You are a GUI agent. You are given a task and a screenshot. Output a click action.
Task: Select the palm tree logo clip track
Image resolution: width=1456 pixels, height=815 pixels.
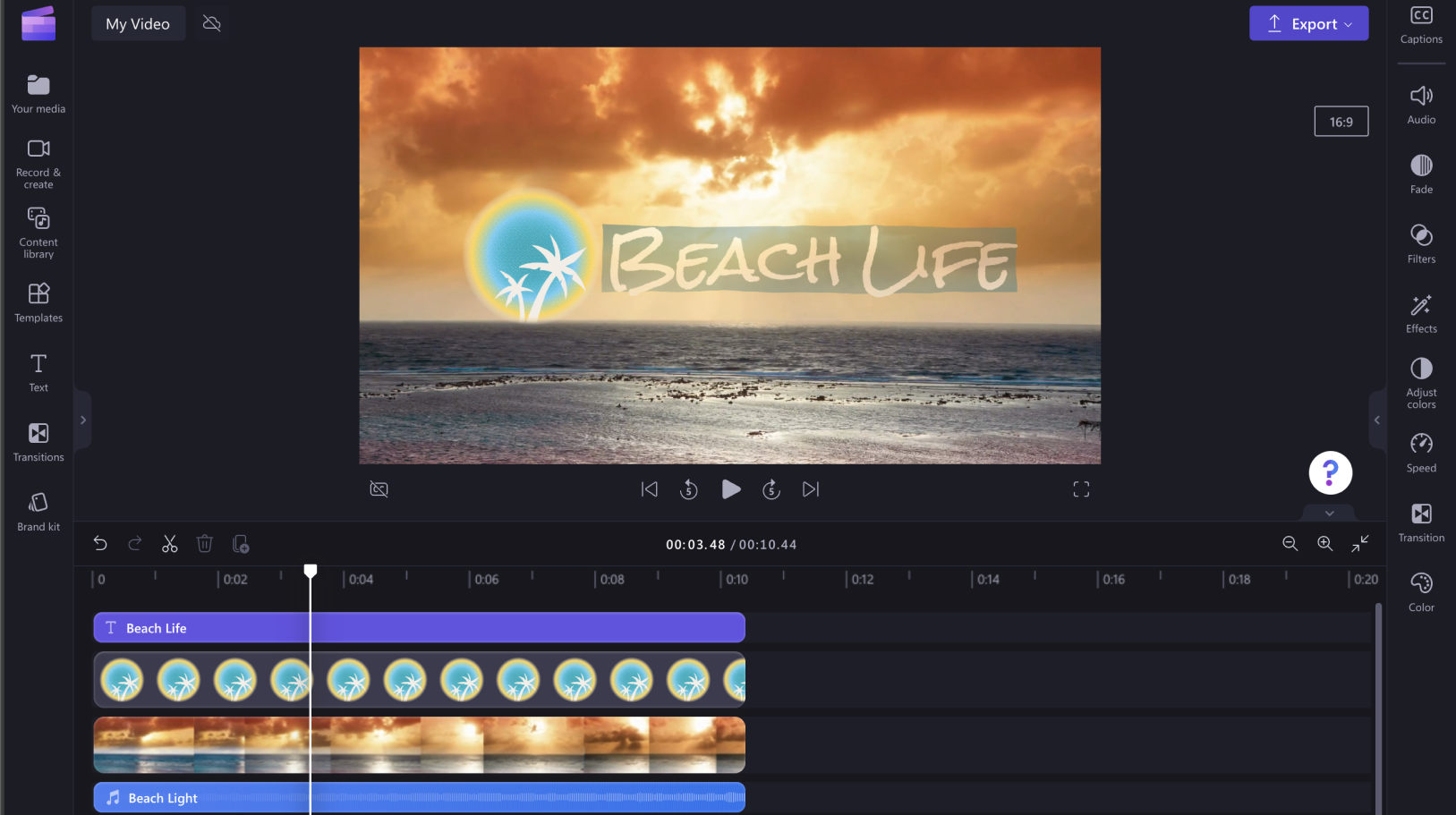click(419, 680)
